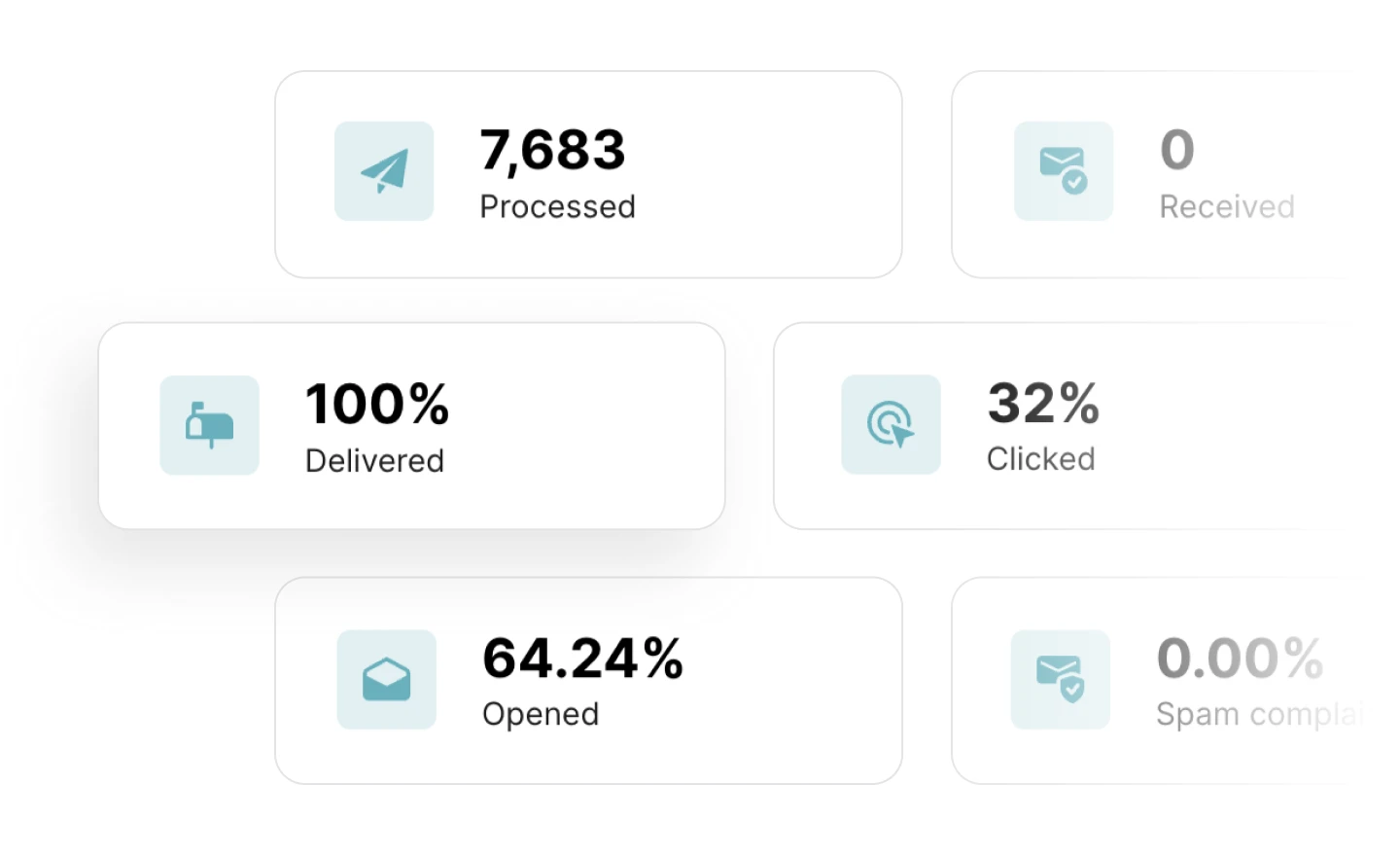1400x856 pixels.
Task: Click the 0.00% spam rate value
Action: [1240, 658]
